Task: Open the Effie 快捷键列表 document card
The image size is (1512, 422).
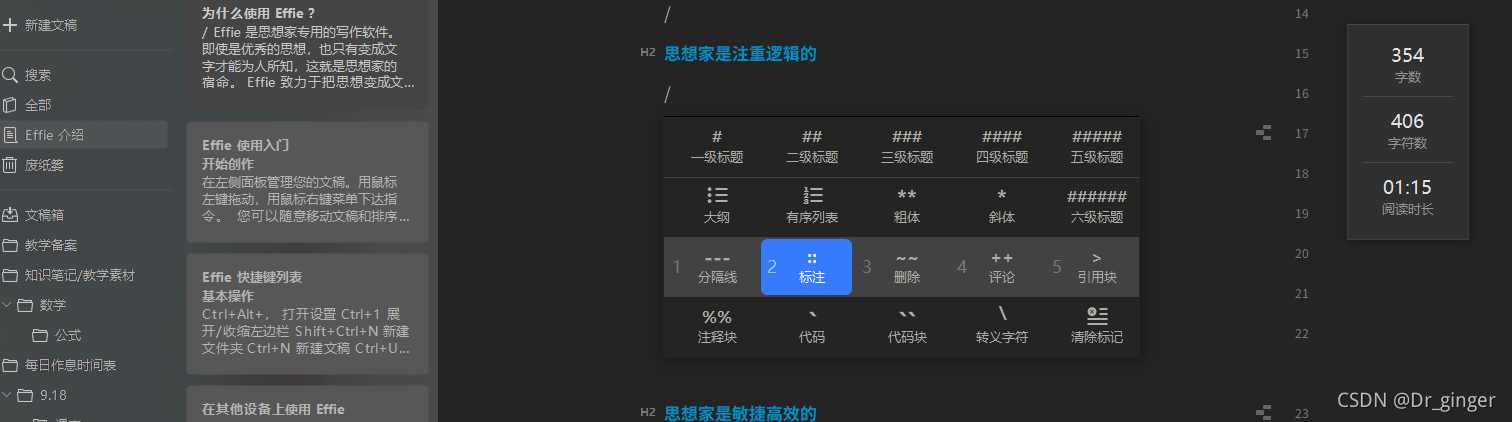Action: coord(307,314)
